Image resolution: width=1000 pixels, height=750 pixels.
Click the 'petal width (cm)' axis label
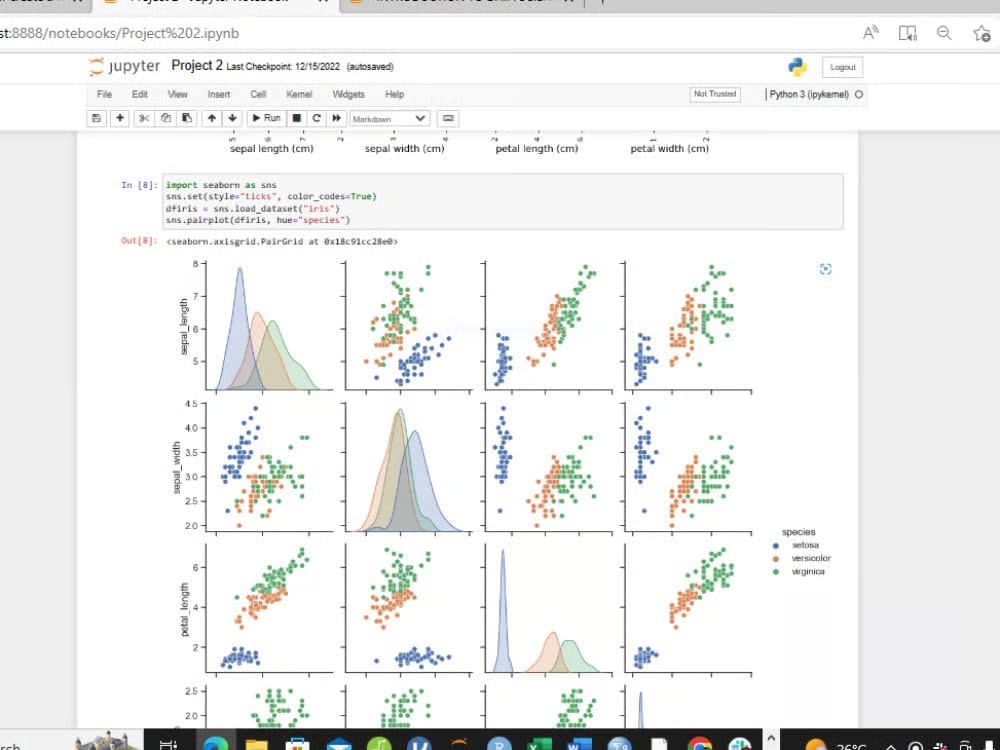670,149
